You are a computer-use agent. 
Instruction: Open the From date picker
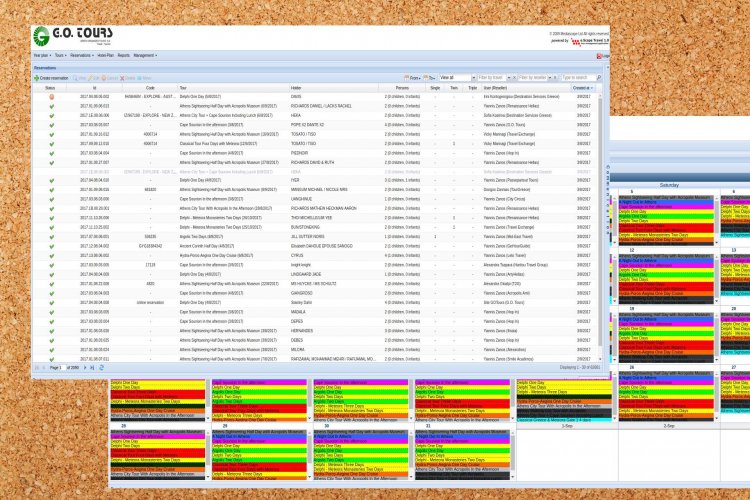pos(412,78)
